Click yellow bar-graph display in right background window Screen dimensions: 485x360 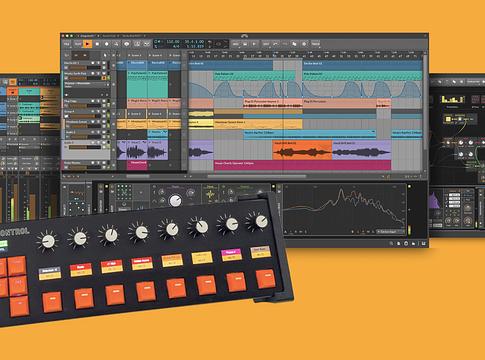453,99
